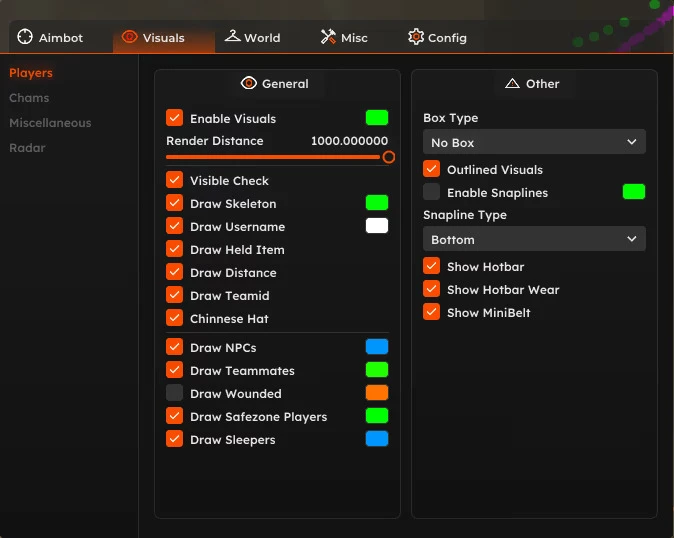Toggle the Draw Skeleton checkbox
The image size is (674, 538).
[x=175, y=203]
